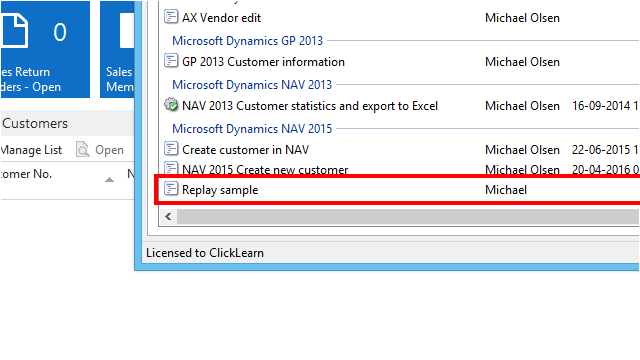640x360 pixels.
Task: Click the Open magnifier icon under Customers
Action: coord(82,149)
